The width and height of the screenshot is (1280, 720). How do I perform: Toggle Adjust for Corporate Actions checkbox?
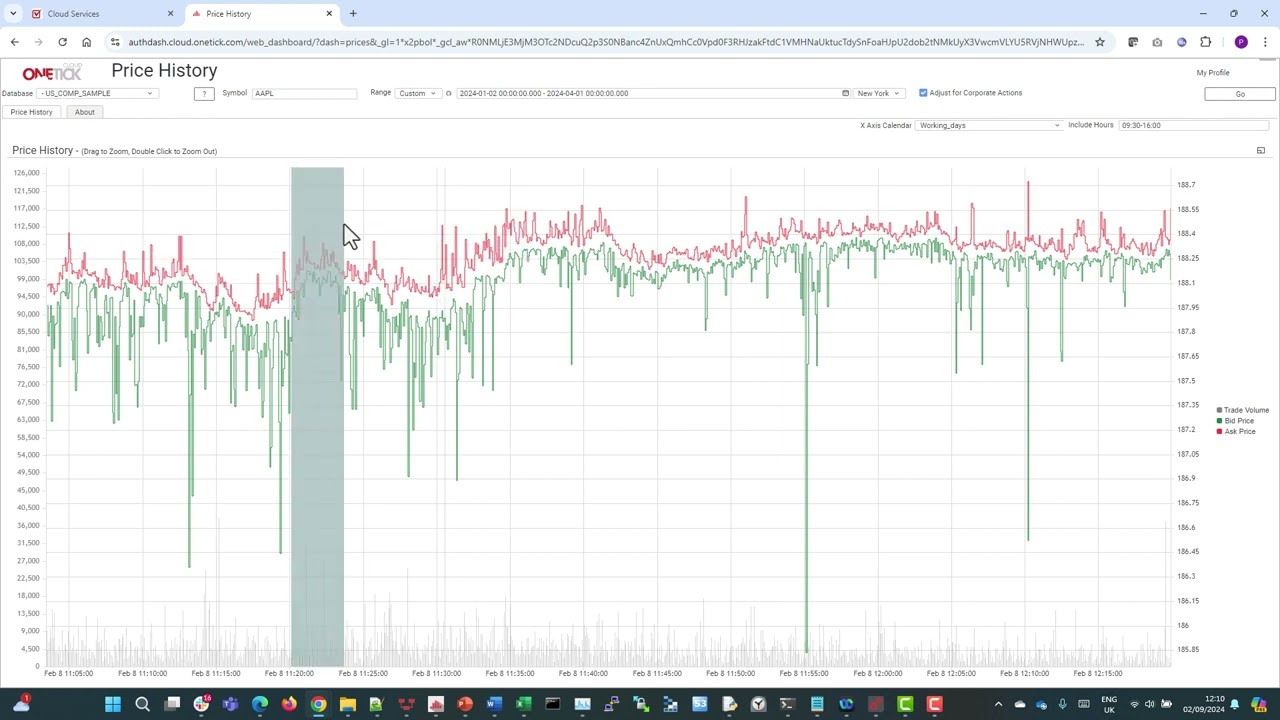coord(923,93)
